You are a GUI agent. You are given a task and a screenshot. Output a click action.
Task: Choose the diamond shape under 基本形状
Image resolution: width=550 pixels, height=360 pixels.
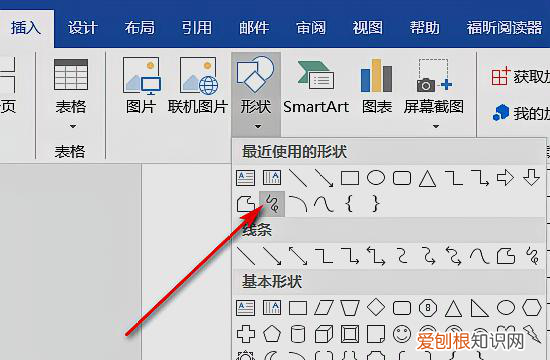(376, 307)
